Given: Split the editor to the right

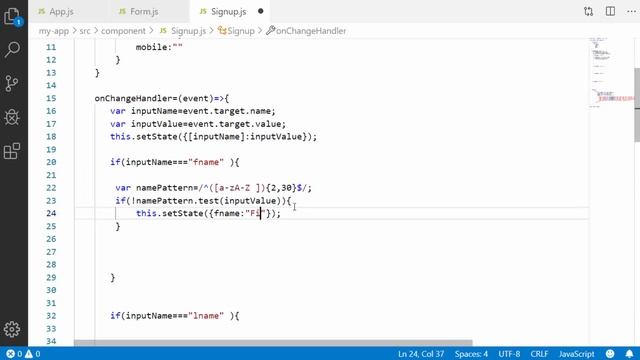Looking at the screenshot, I should point(610,11).
